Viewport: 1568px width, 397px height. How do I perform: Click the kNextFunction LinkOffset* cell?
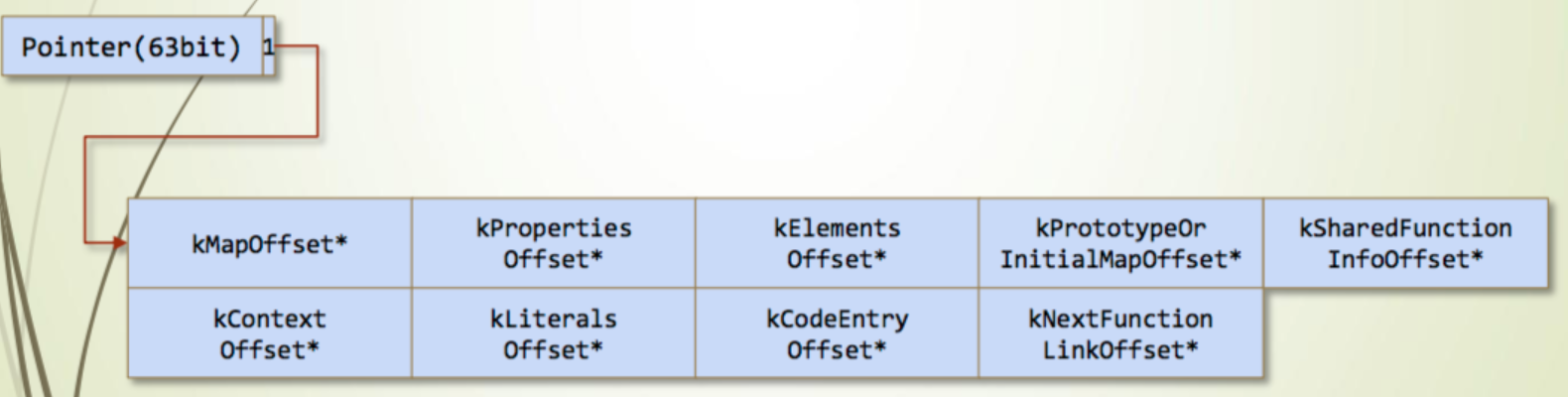point(1120,333)
